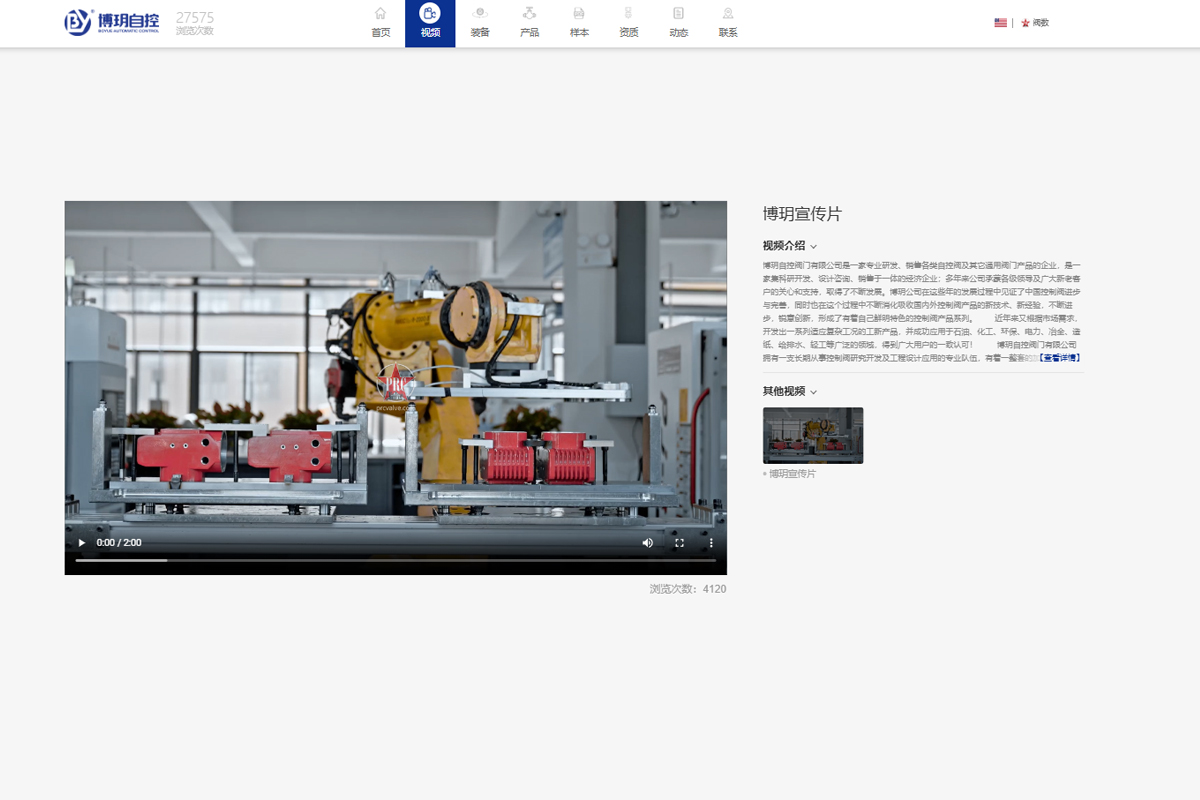
Task: Open the video's three-dot options menu
Action: click(x=711, y=543)
